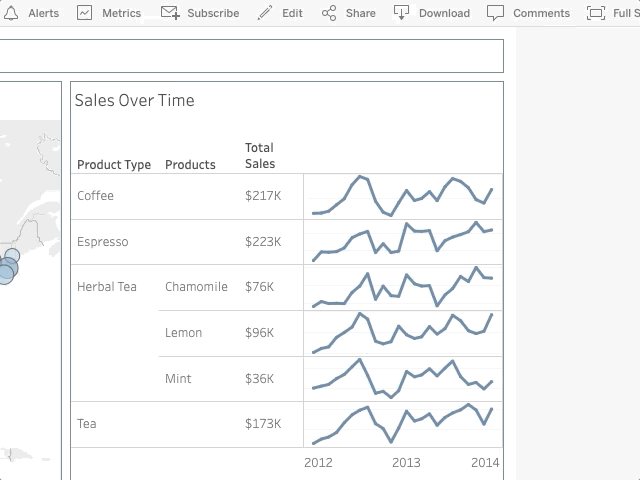Open the Comments speech bubble icon
This screenshot has width=640, height=480.
(x=495, y=13)
